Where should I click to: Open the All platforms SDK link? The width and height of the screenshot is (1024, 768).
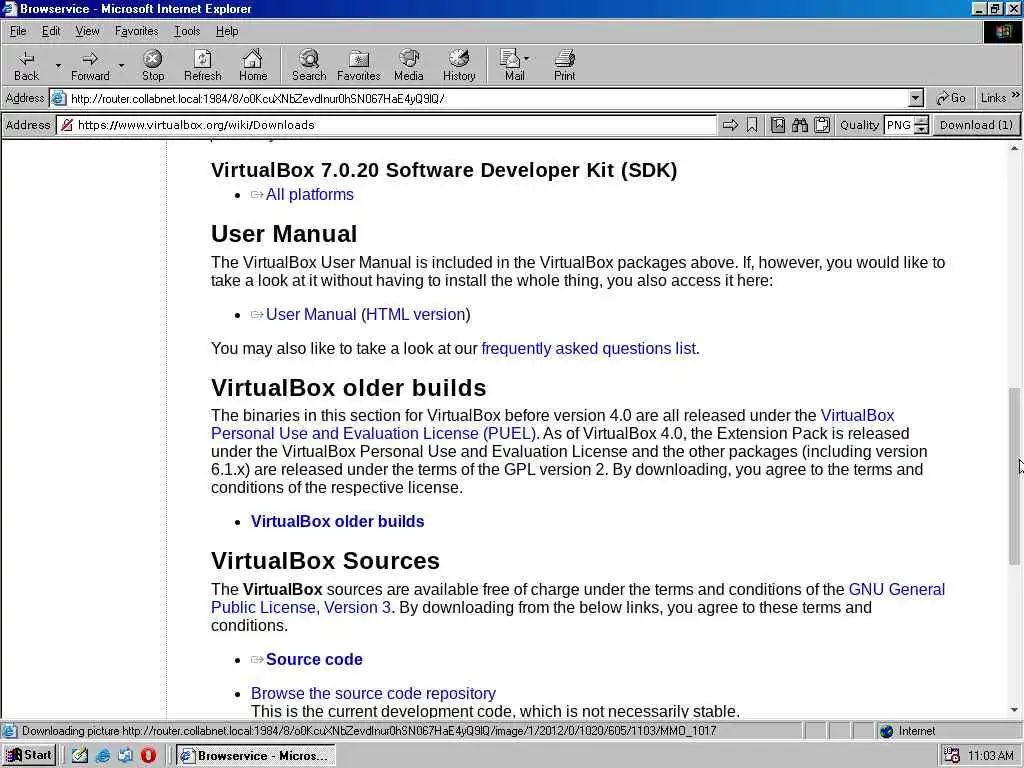tap(310, 195)
